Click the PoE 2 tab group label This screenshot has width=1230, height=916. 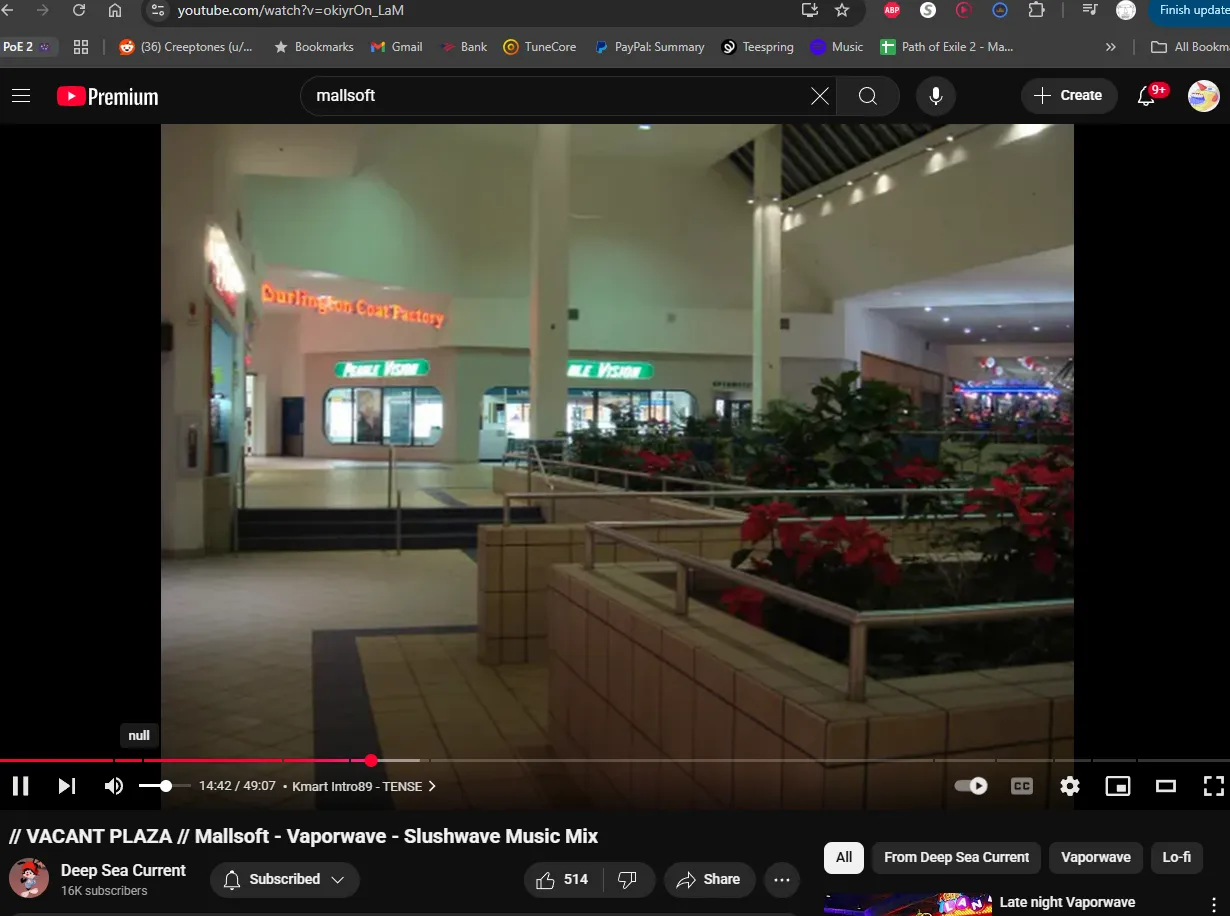click(28, 47)
